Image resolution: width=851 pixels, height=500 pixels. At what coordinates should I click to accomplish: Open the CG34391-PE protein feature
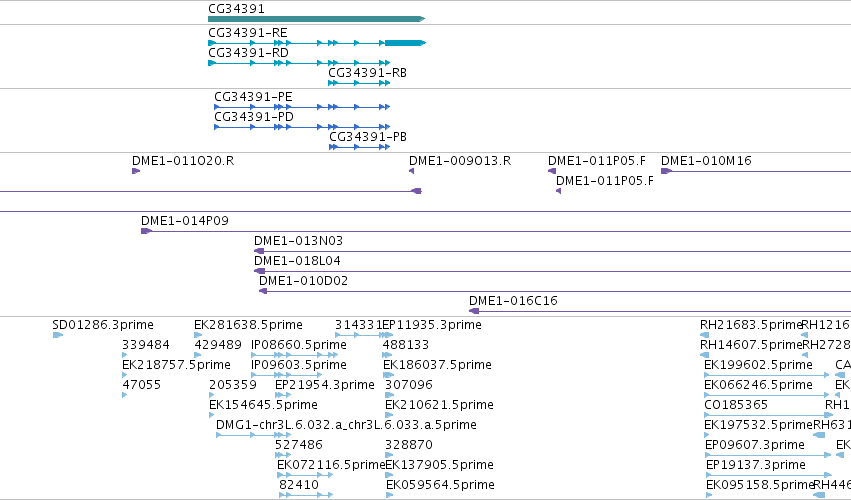click(302, 107)
